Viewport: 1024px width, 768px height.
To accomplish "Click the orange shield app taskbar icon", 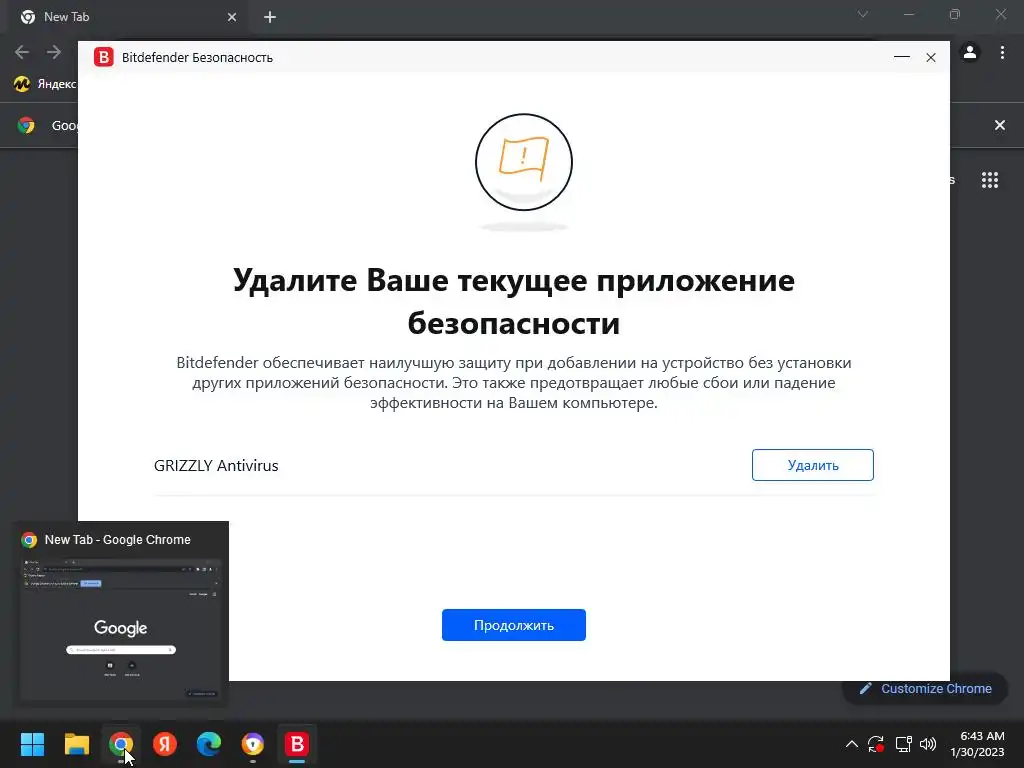I will tap(253, 744).
